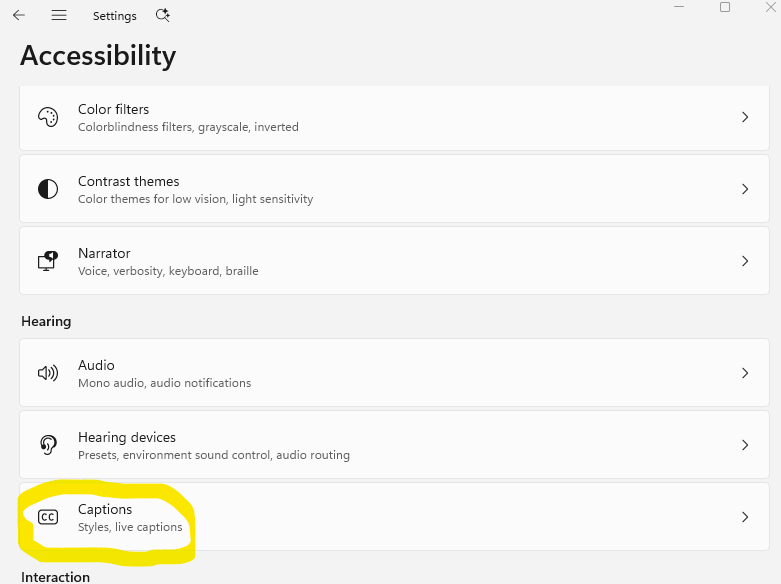This screenshot has width=781, height=584.
Task: Expand the Color filters row chevron
Action: coord(745,117)
